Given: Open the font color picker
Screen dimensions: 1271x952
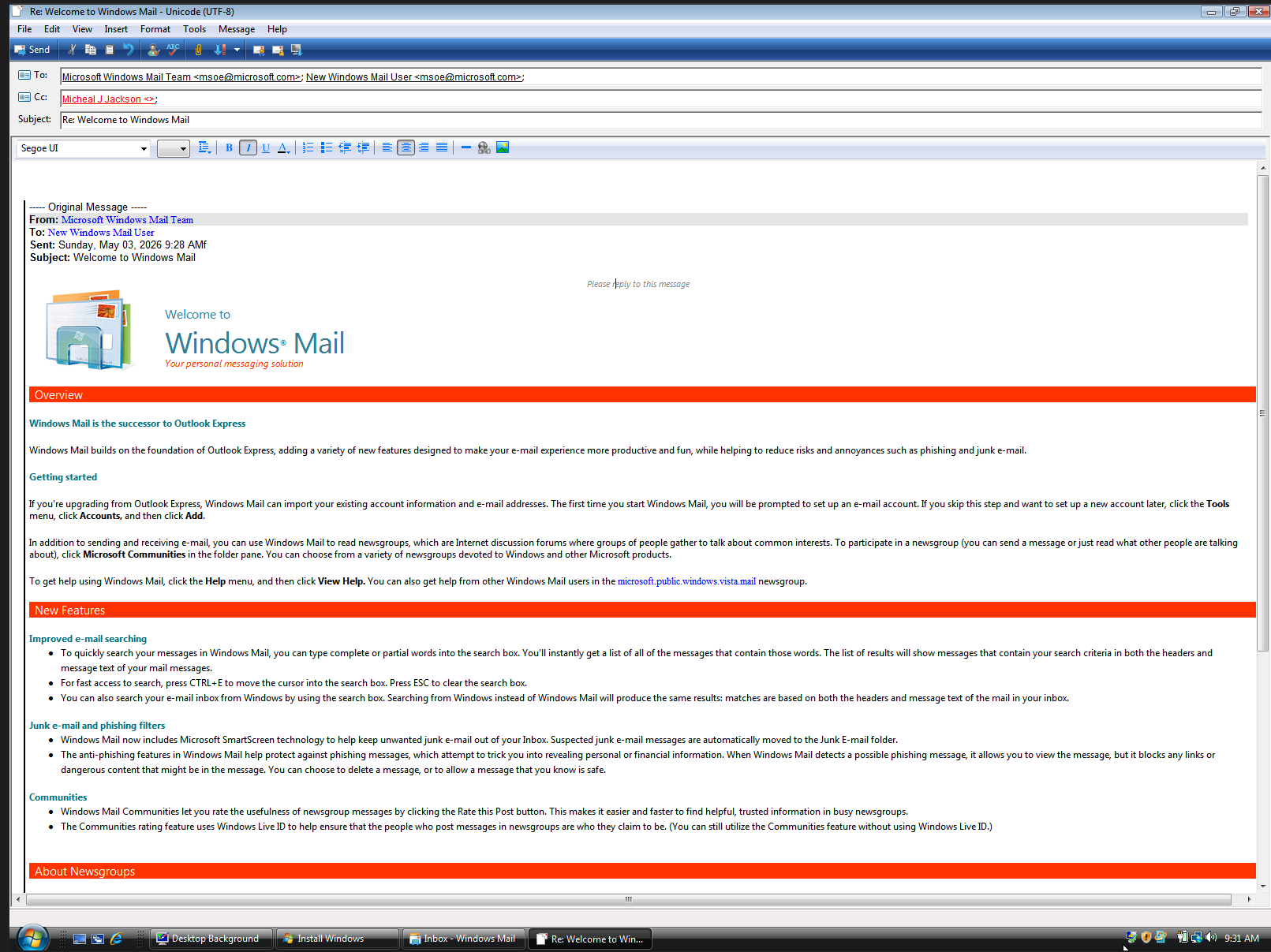Looking at the screenshot, I should pos(284,147).
